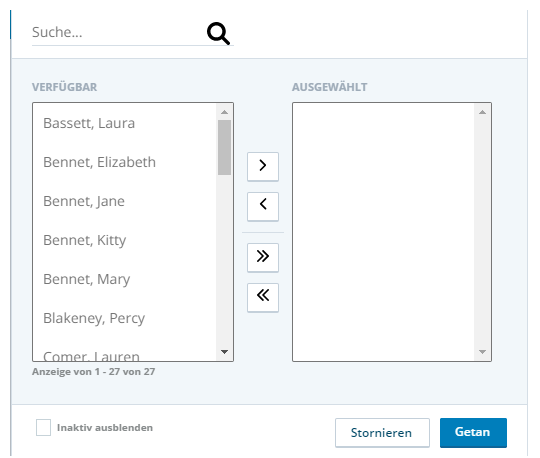Select Bassett, Laura in available list
Screen dimensions: 540x458
(x=124, y=123)
